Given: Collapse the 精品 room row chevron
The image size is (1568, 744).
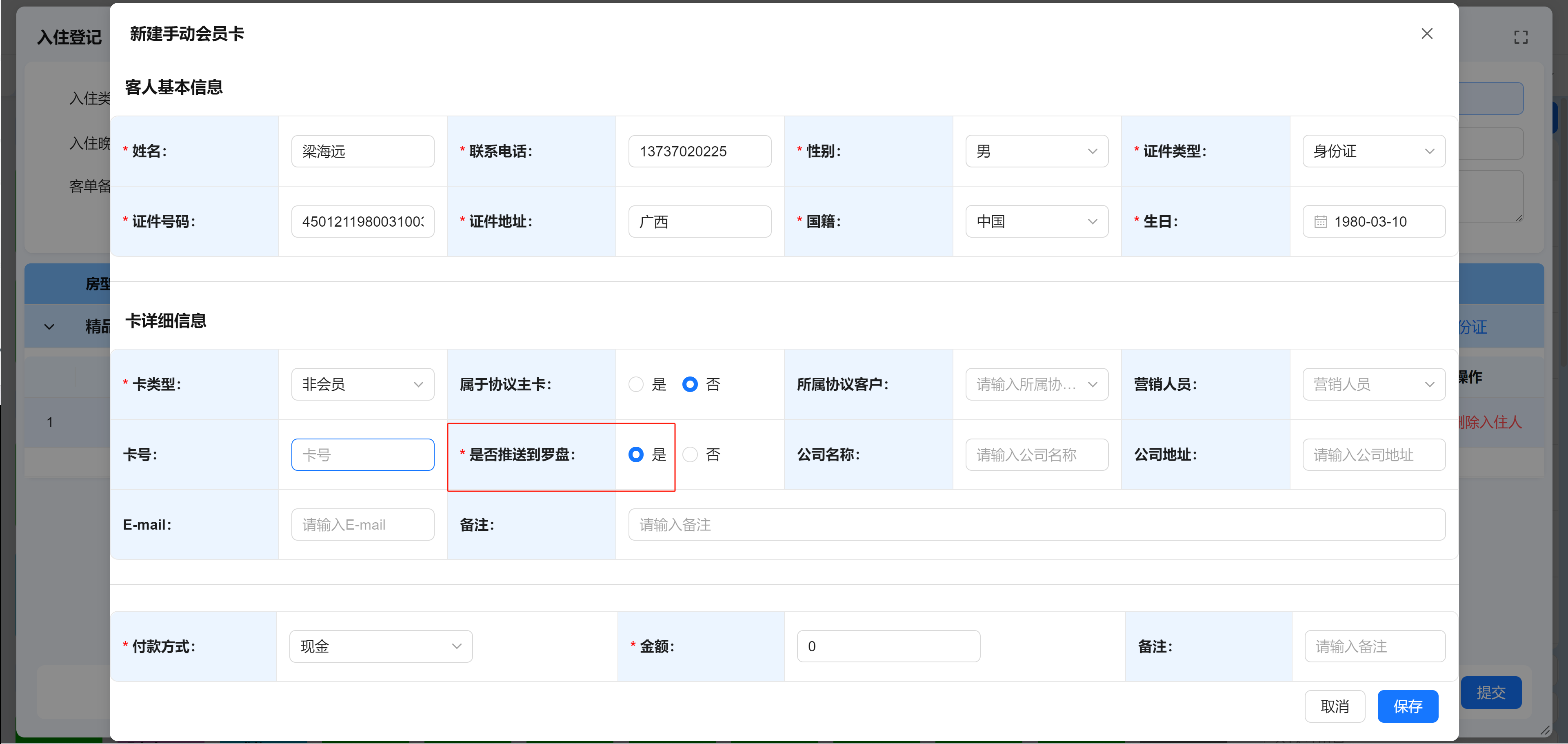Looking at the screenshot, I should tap(49, 327).
